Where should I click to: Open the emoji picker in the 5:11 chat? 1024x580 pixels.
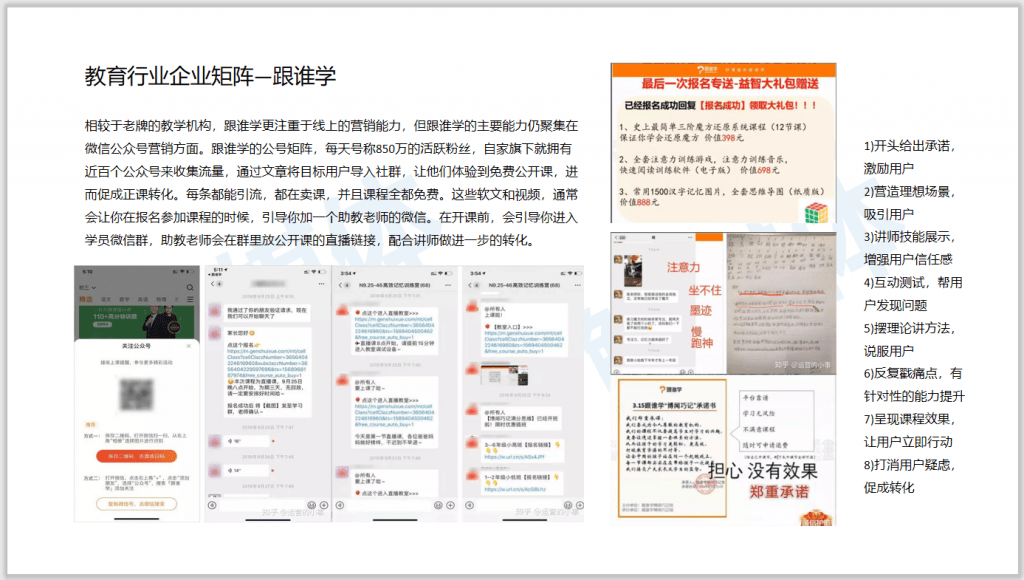click(312, 505)
